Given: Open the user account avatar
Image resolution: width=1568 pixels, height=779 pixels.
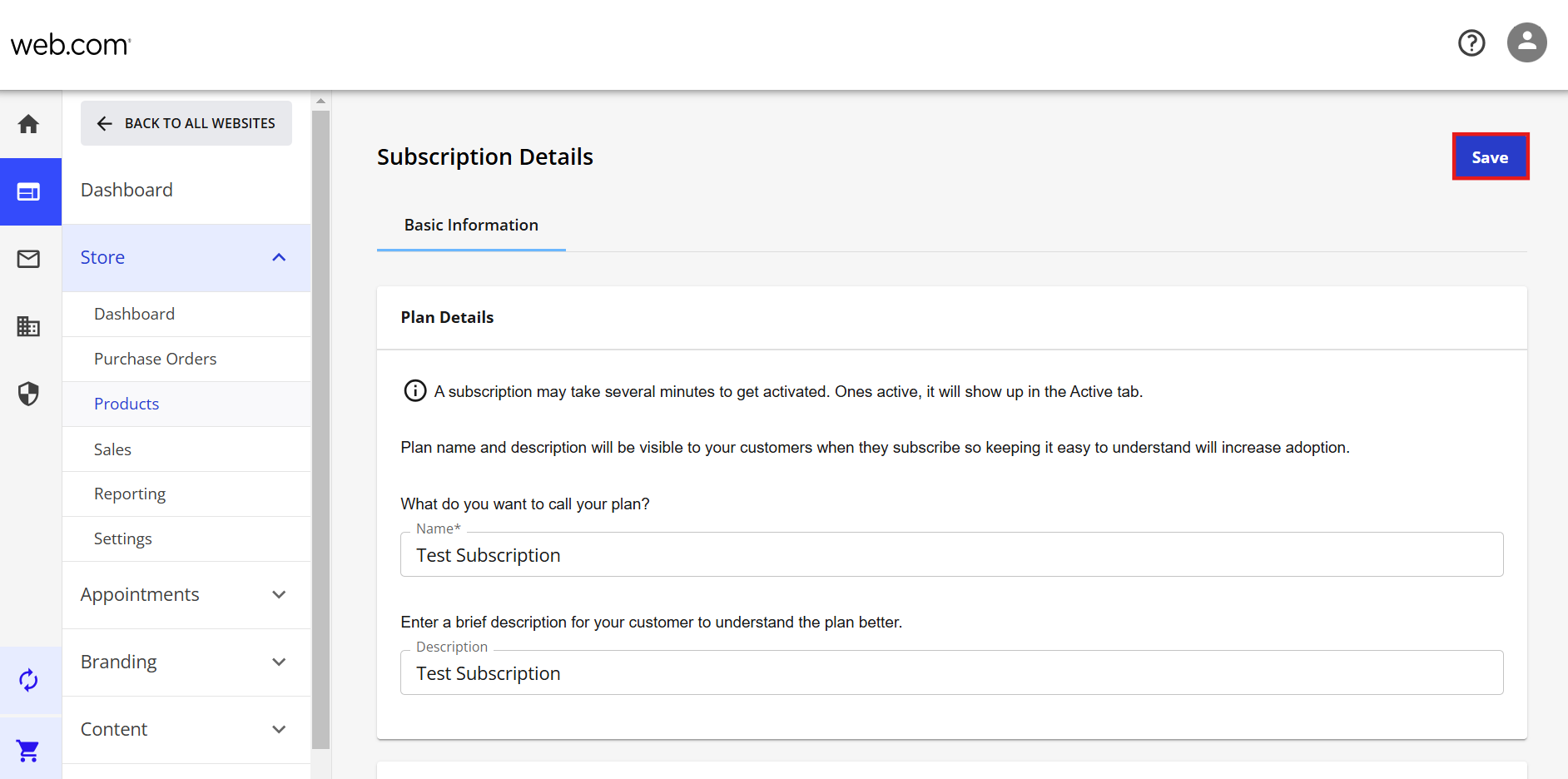Looking at the screenshot, I should [x=1526, y=42].
